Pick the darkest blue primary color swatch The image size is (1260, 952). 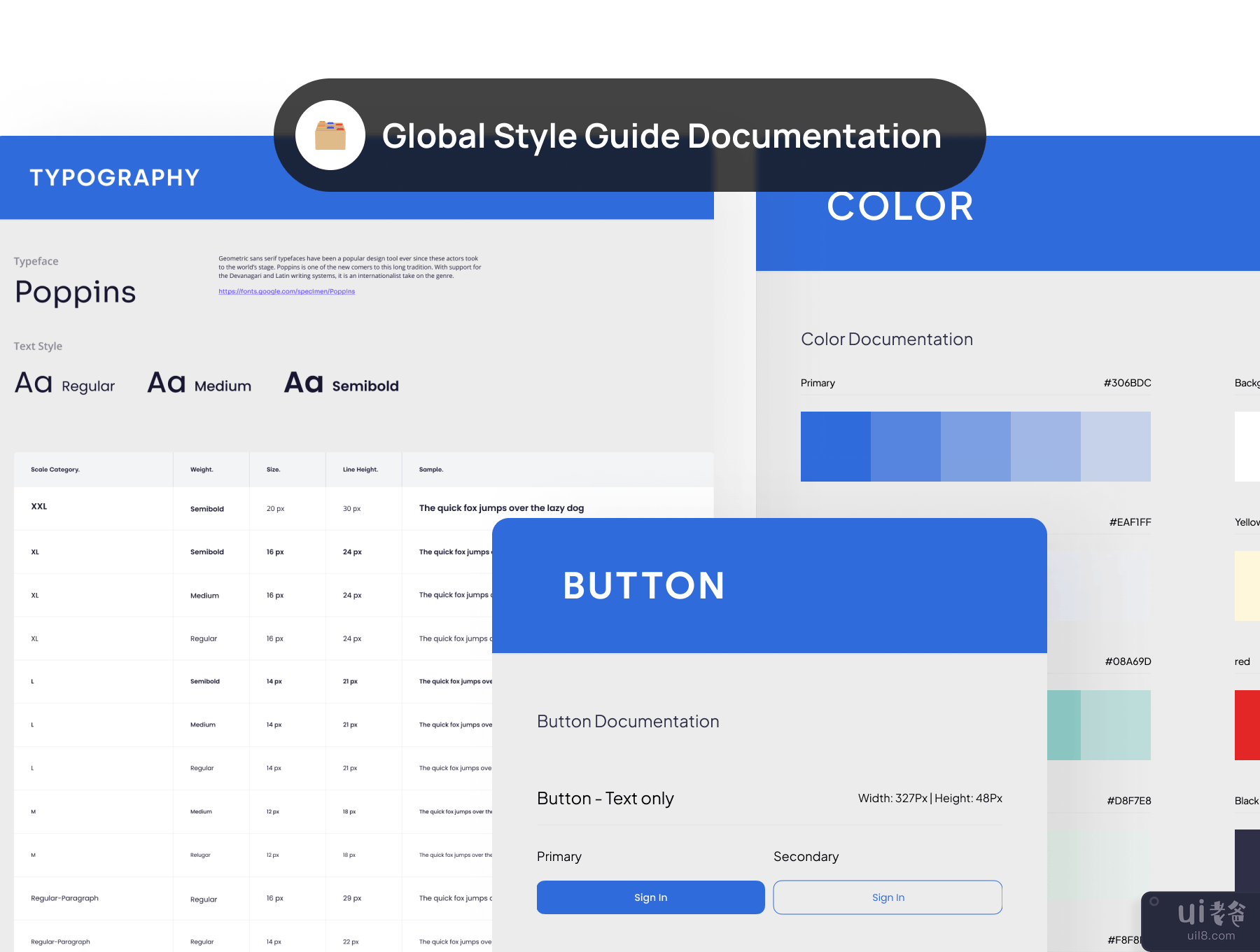point(835,447)
